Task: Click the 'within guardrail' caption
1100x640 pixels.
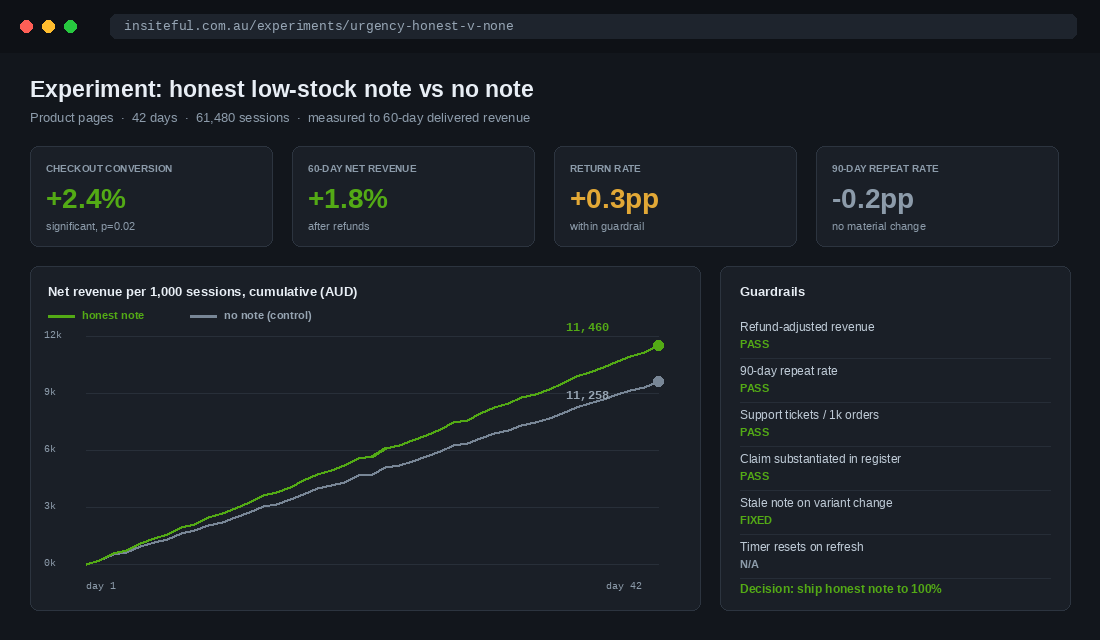Action: pos(607,226)
